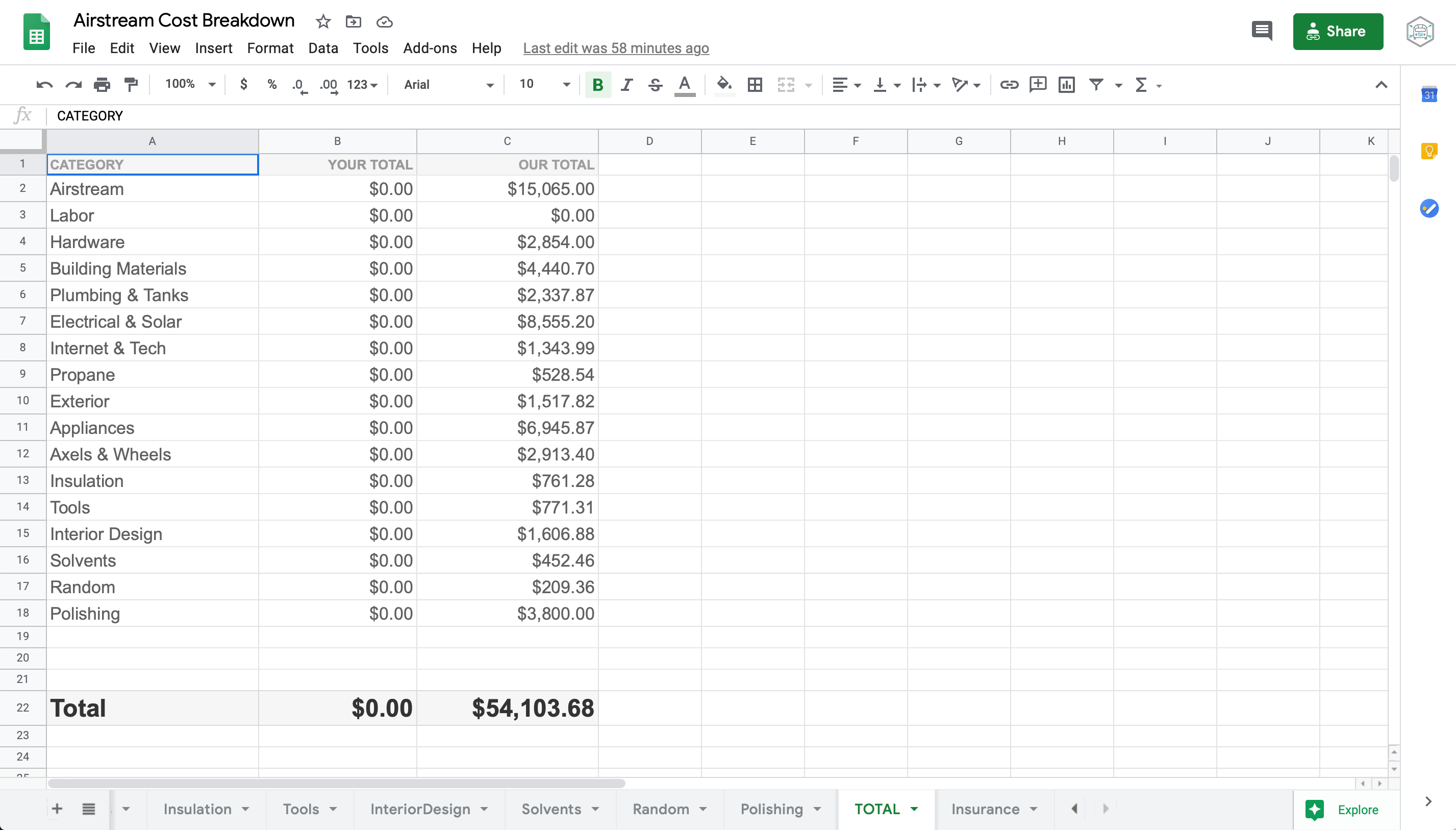This screenshot has height=830, width=1456.
Task: Click the paint format icon
Action: coord(132,85)
